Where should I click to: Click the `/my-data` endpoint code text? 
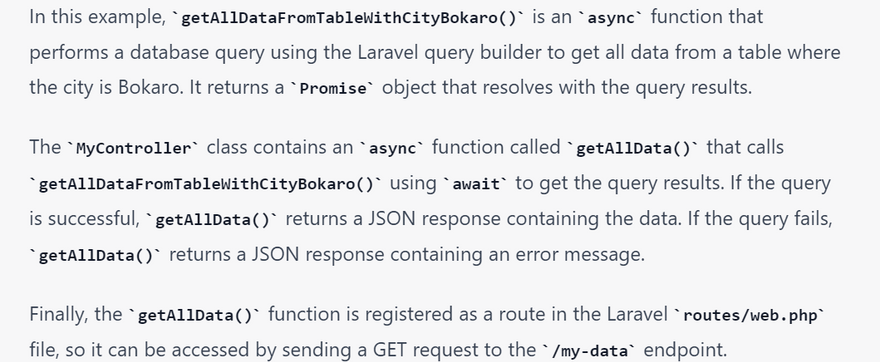point(589,351)
